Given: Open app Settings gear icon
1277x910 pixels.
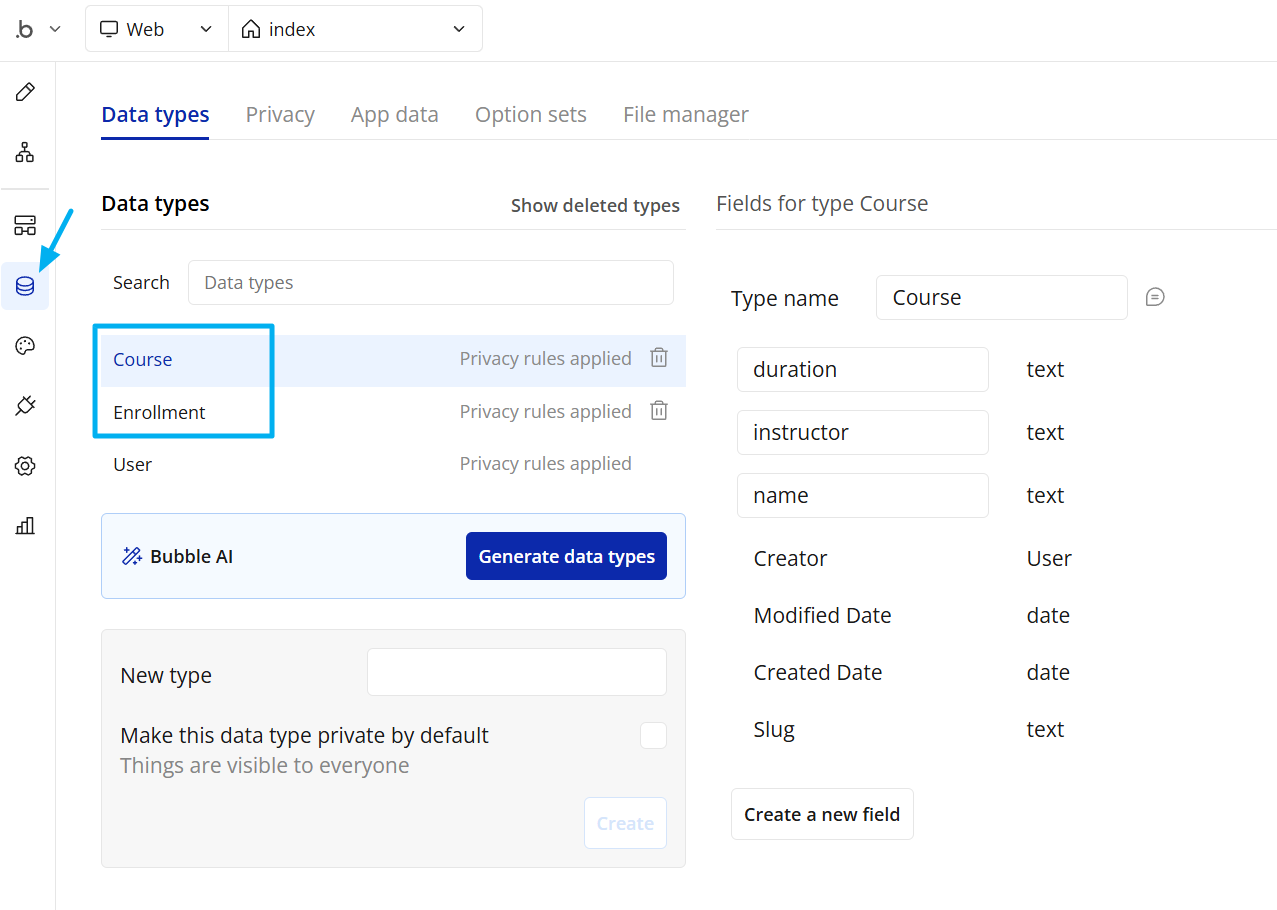Looking at the screenshot, I should [25, 465].
